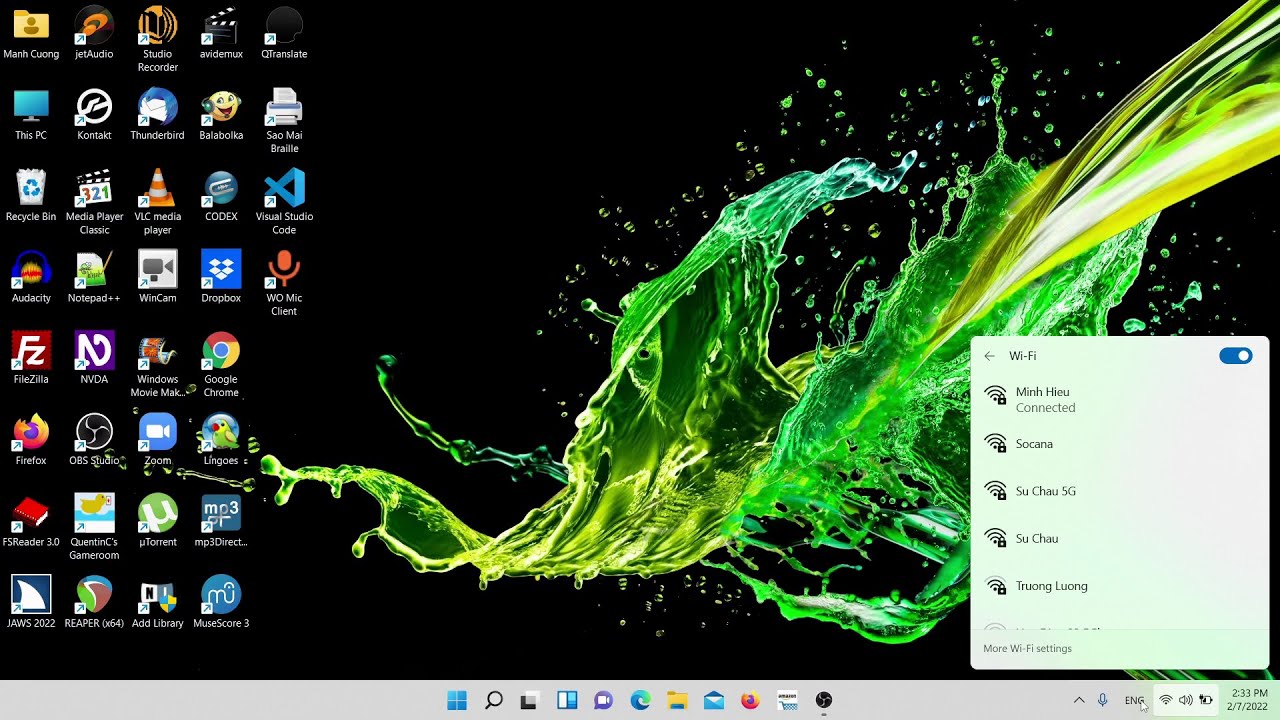Select the Su Chau 5G network

pyautogui.click(x=1120, y=491)
